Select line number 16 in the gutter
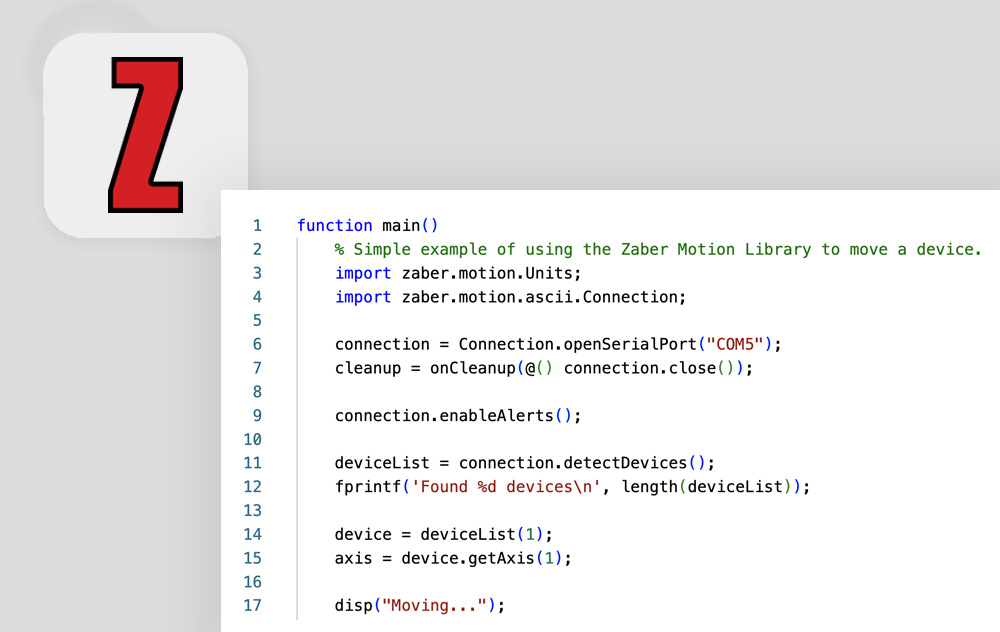 (253, 582)
